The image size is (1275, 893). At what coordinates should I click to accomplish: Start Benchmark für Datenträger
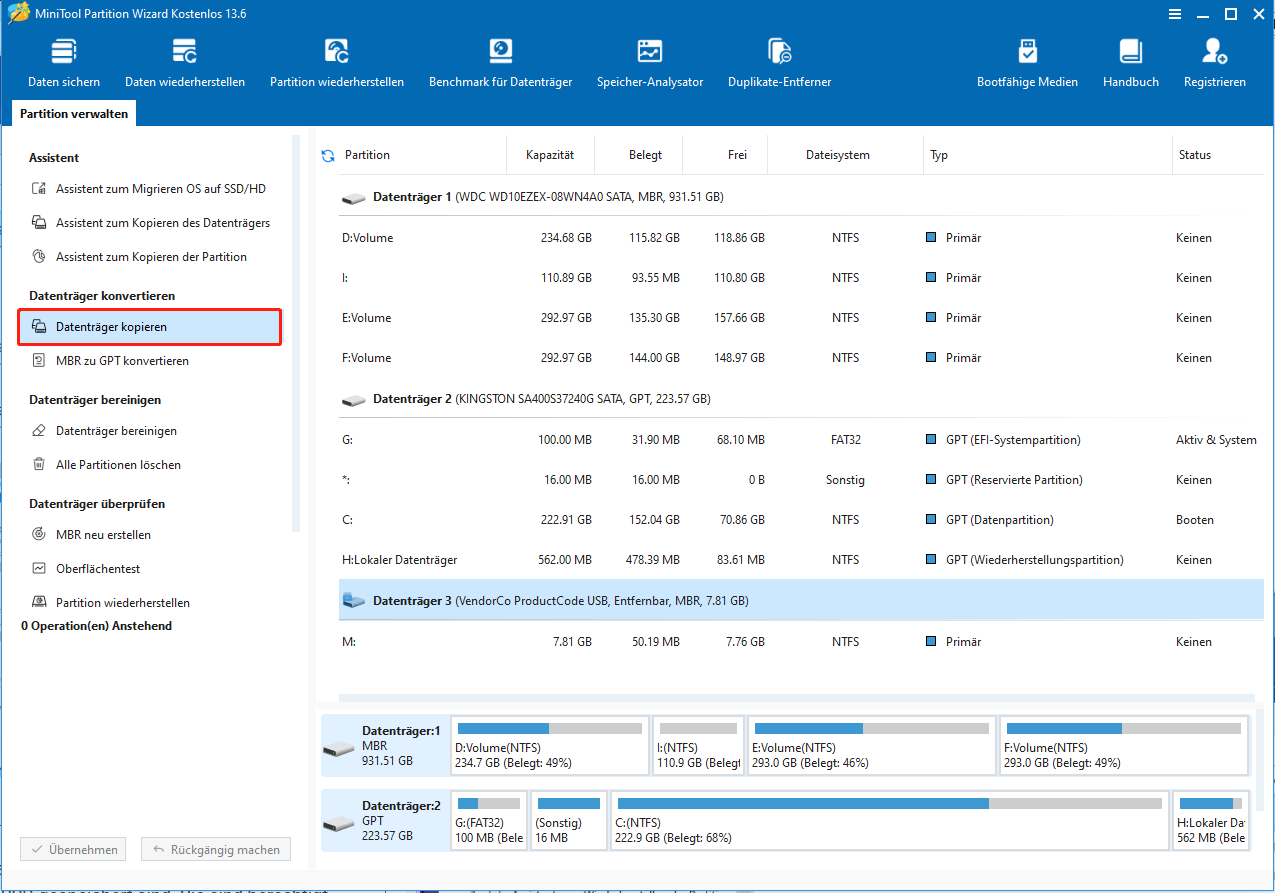500,62
